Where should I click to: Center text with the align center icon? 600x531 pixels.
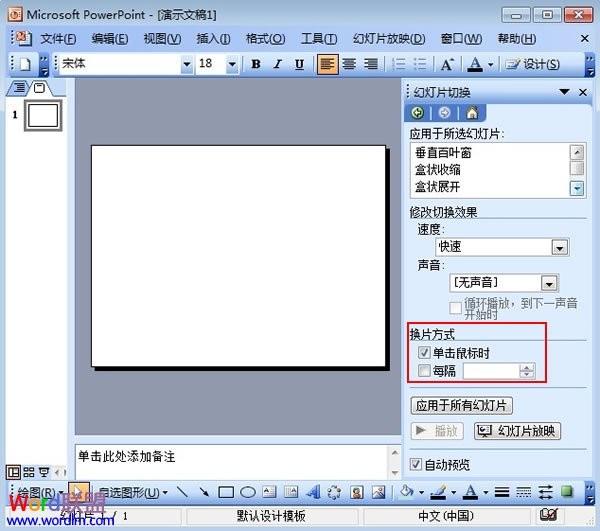pos(349,64)
